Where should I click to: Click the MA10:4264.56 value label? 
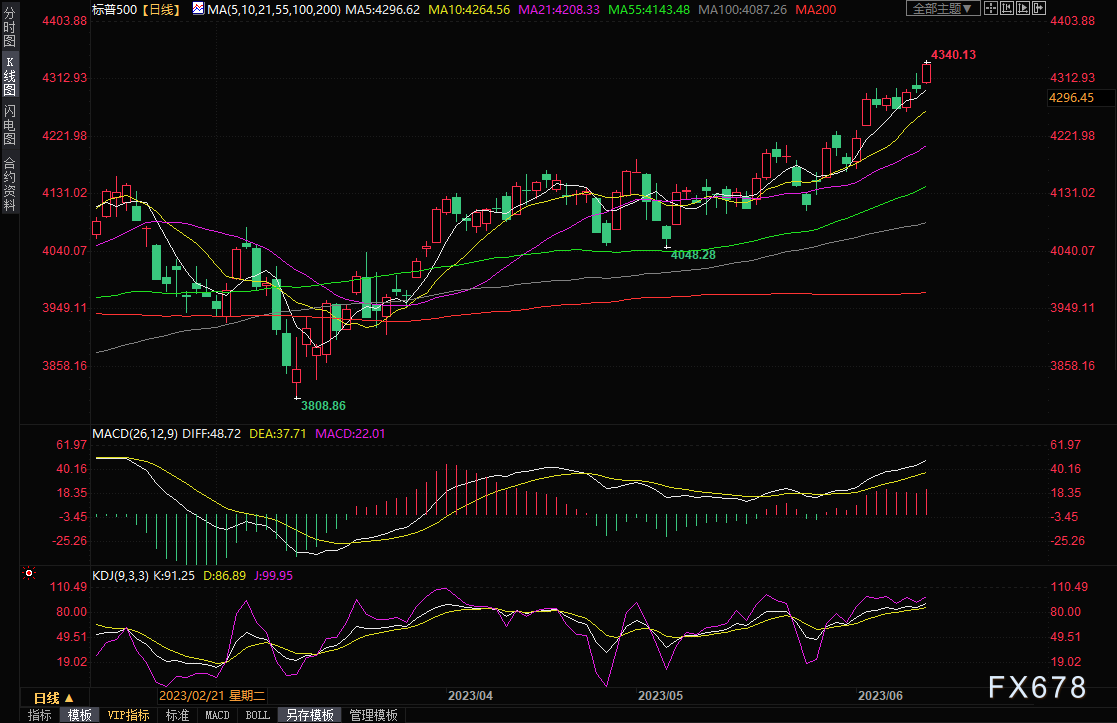(469, 10)
